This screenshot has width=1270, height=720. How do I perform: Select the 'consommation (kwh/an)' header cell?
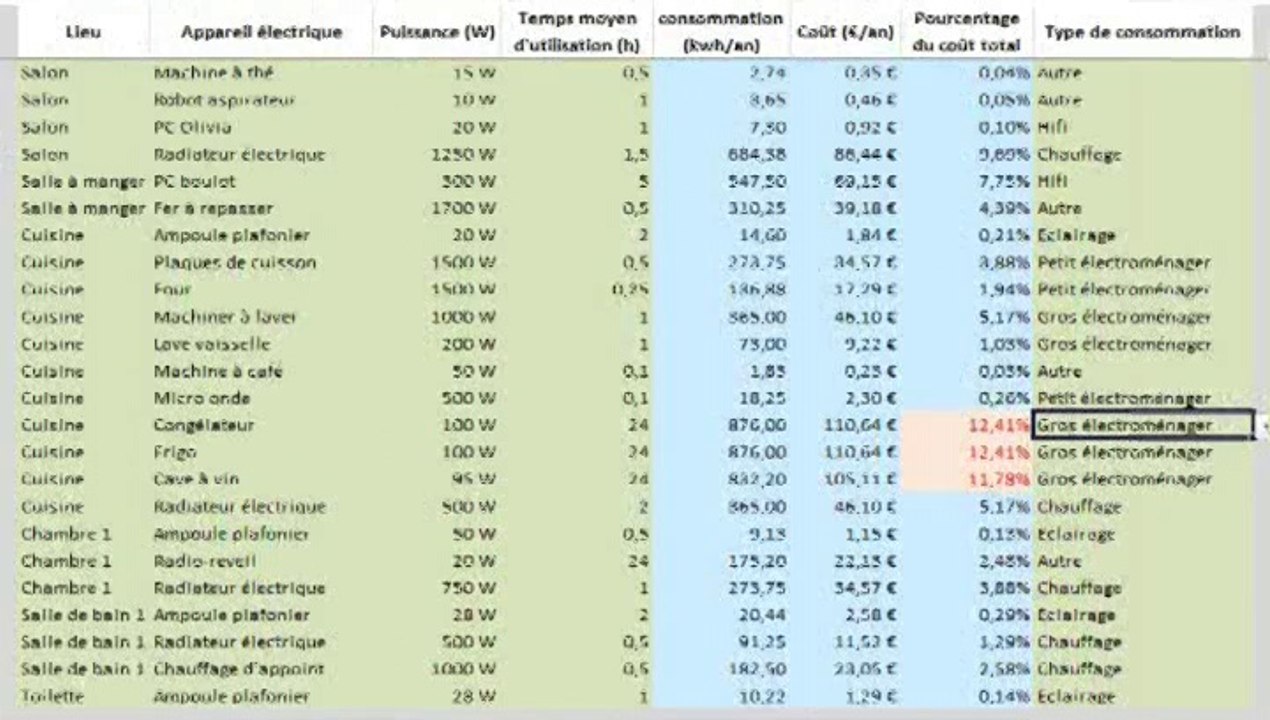click(x=720, y=32)
